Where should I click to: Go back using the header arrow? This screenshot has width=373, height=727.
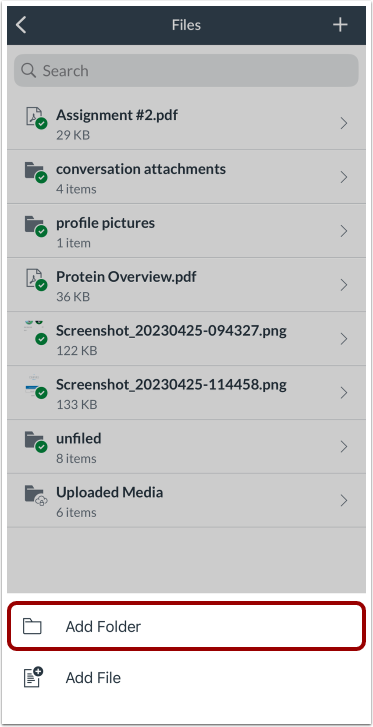21,25
